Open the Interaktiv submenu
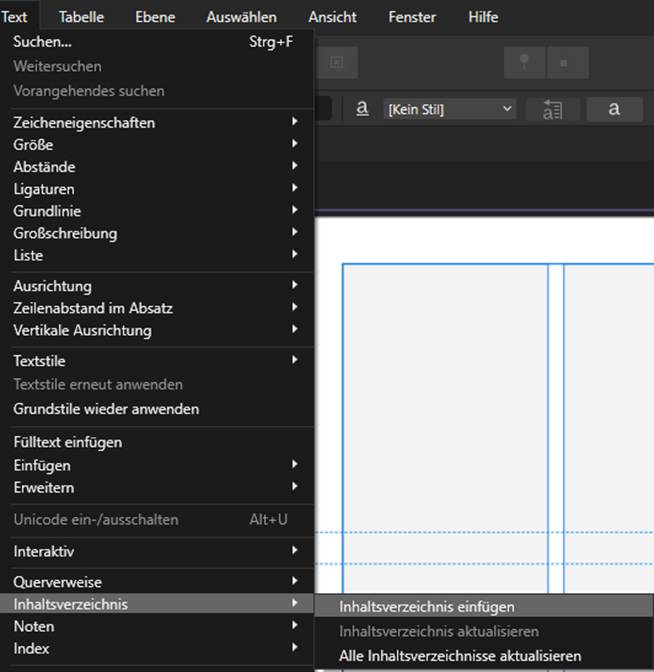Image resolution: width=654 pixels, height=672 pixels. [x=157, y=551]
